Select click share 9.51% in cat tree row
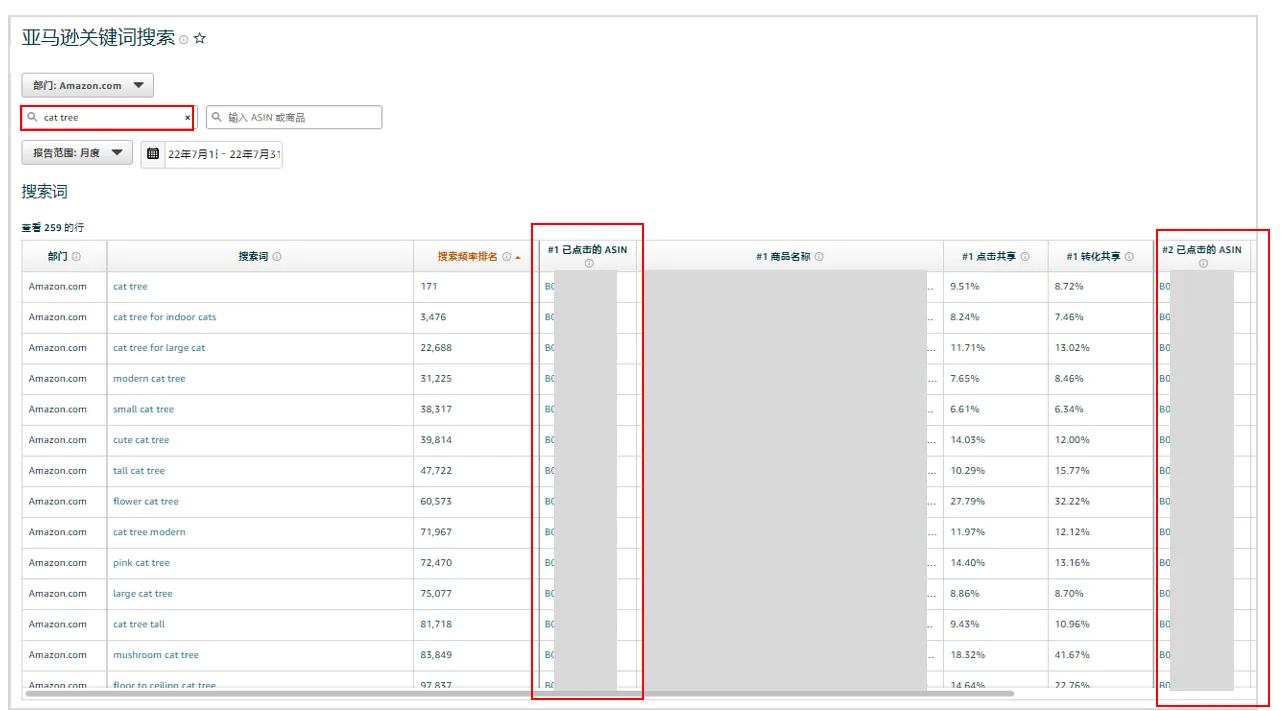 pyautogui.click(x=965, y=286)
